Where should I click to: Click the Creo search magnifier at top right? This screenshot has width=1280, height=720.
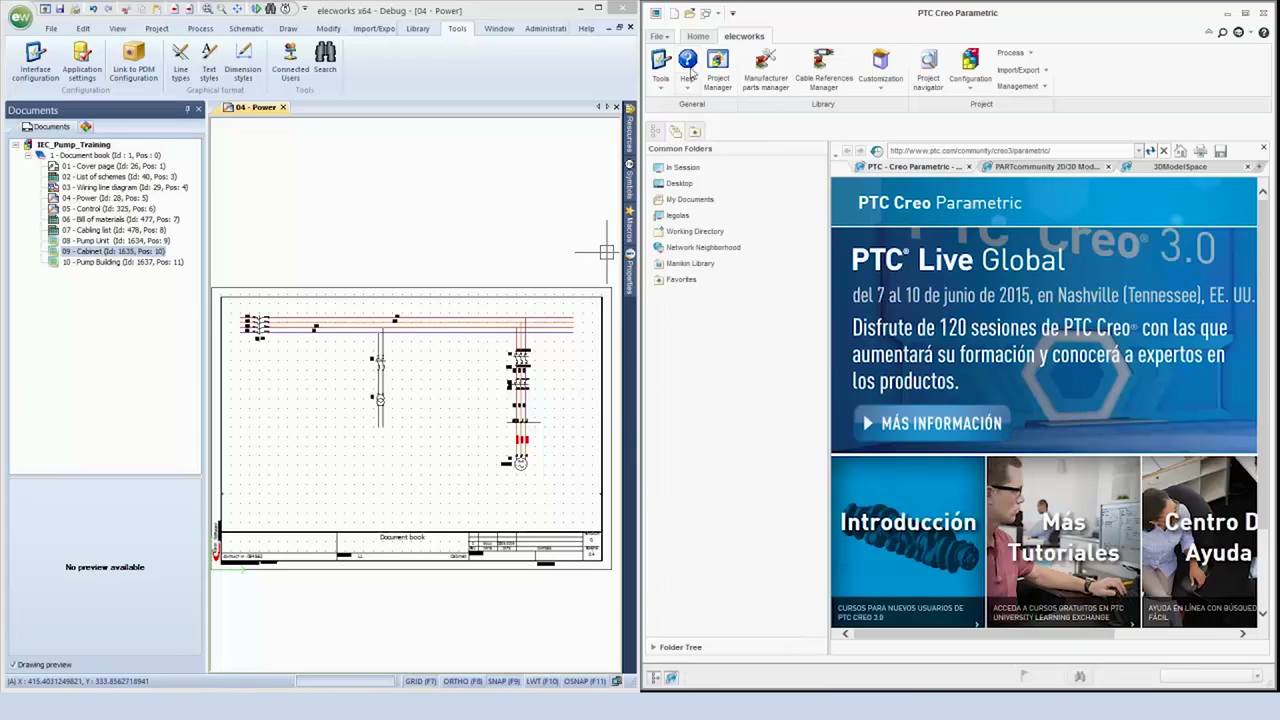click(x=1222, y=32)
